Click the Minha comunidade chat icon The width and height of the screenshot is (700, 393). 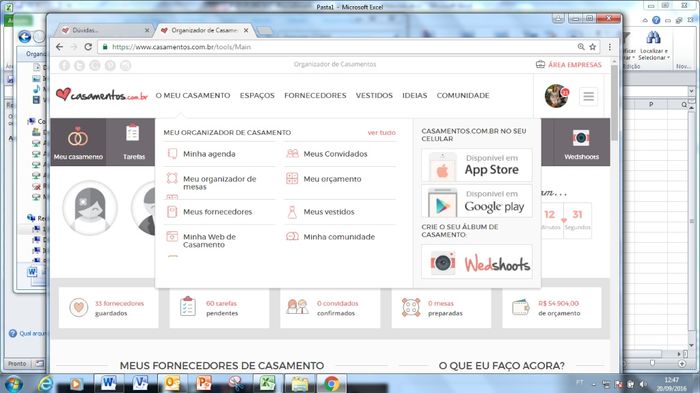292,236
